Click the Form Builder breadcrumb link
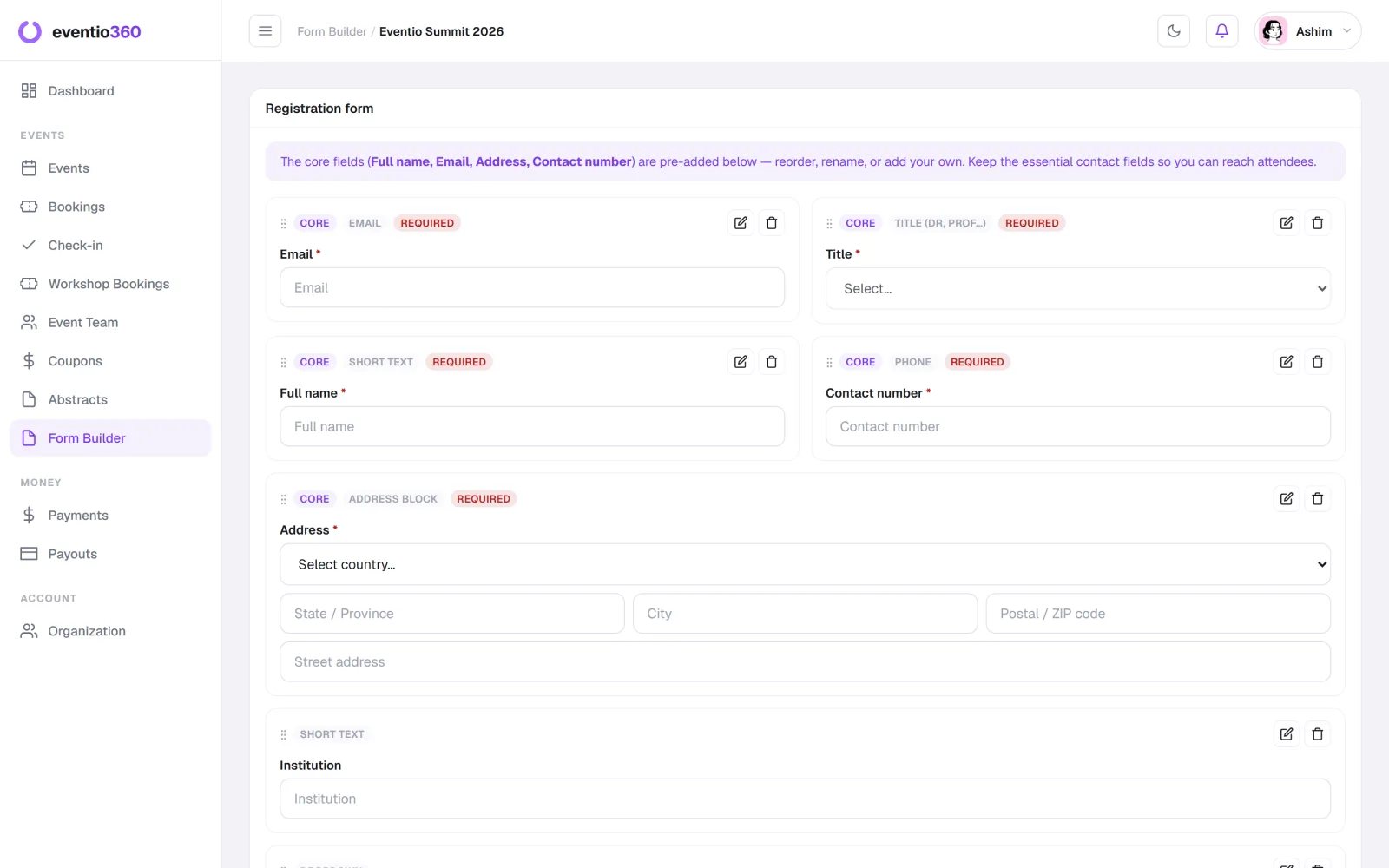Image resolution: width=1389 pixels, height=868 pixels. click(x=332, y=31)
